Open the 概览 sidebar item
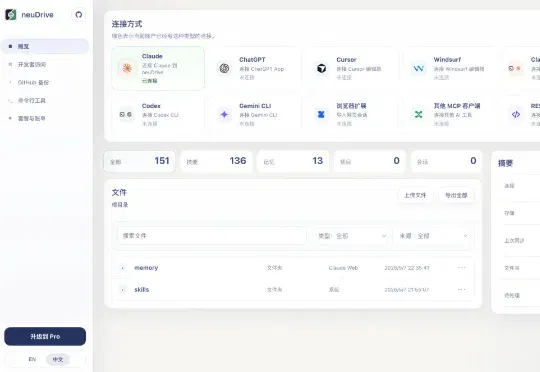 pos(45,46)
